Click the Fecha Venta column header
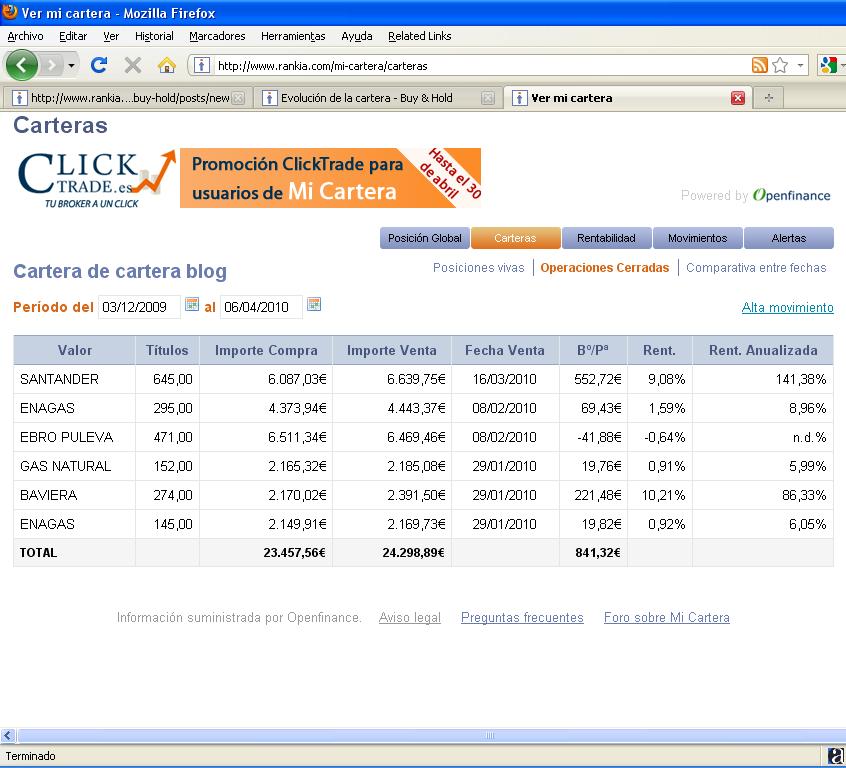846x768 pixels. click(x=505, y=350)
